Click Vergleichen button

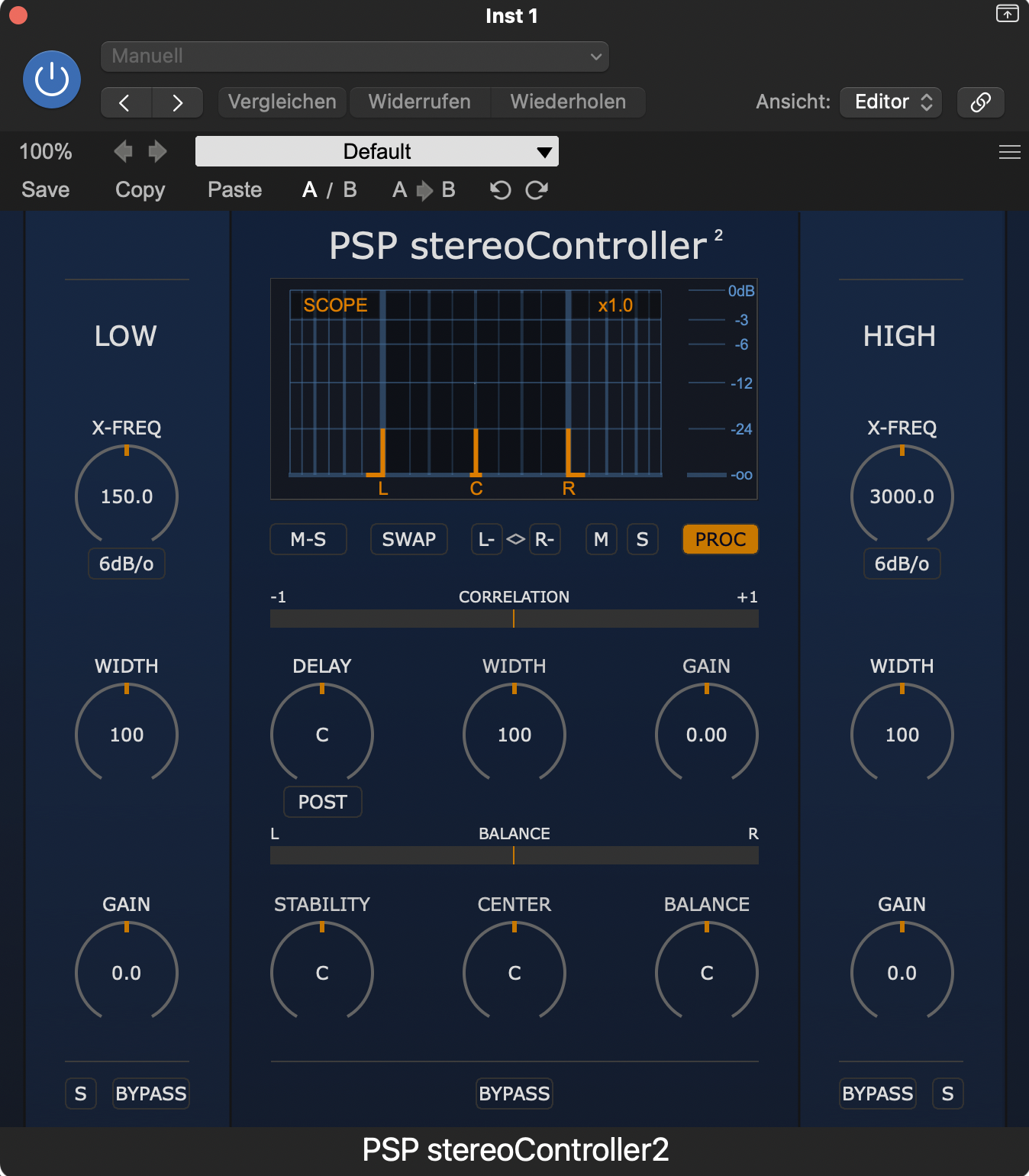[282, 102]
